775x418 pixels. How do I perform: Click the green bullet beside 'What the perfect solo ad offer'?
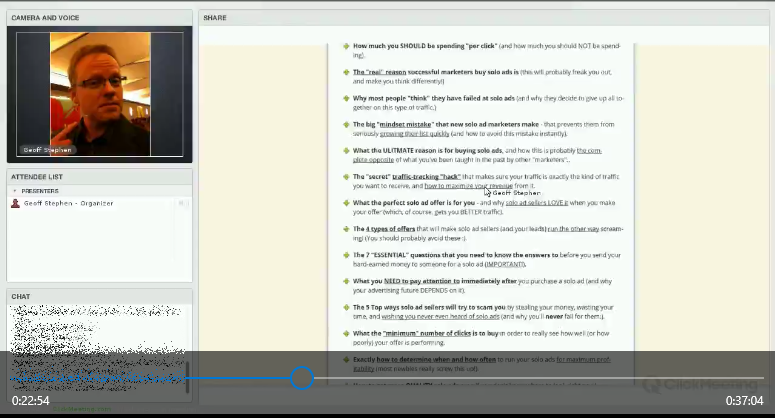pos(346,203)
